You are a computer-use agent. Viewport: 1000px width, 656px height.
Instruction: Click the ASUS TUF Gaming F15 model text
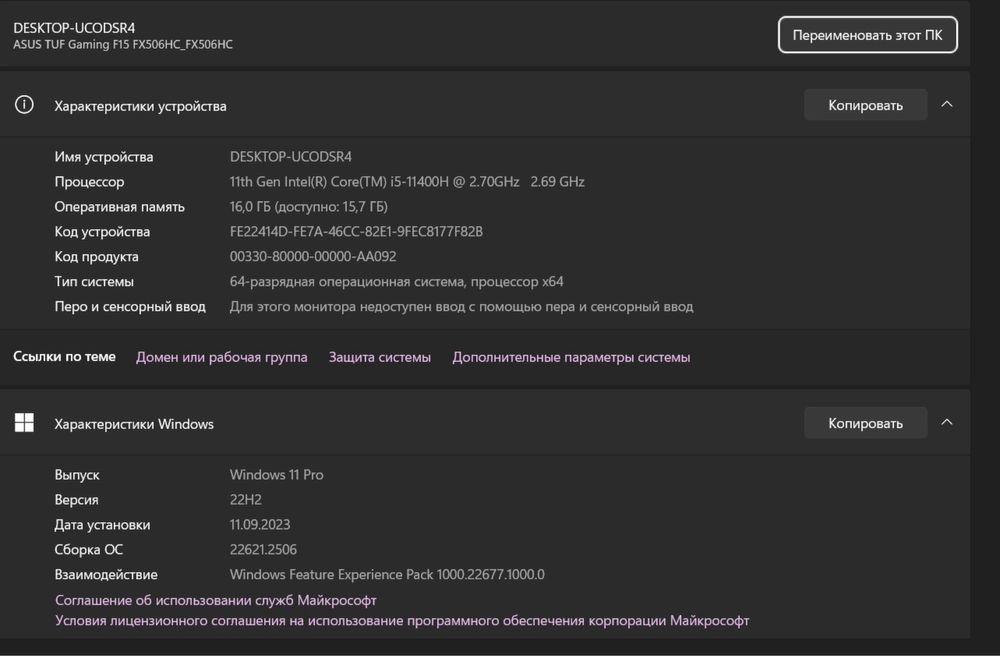(x=123, y=45)
